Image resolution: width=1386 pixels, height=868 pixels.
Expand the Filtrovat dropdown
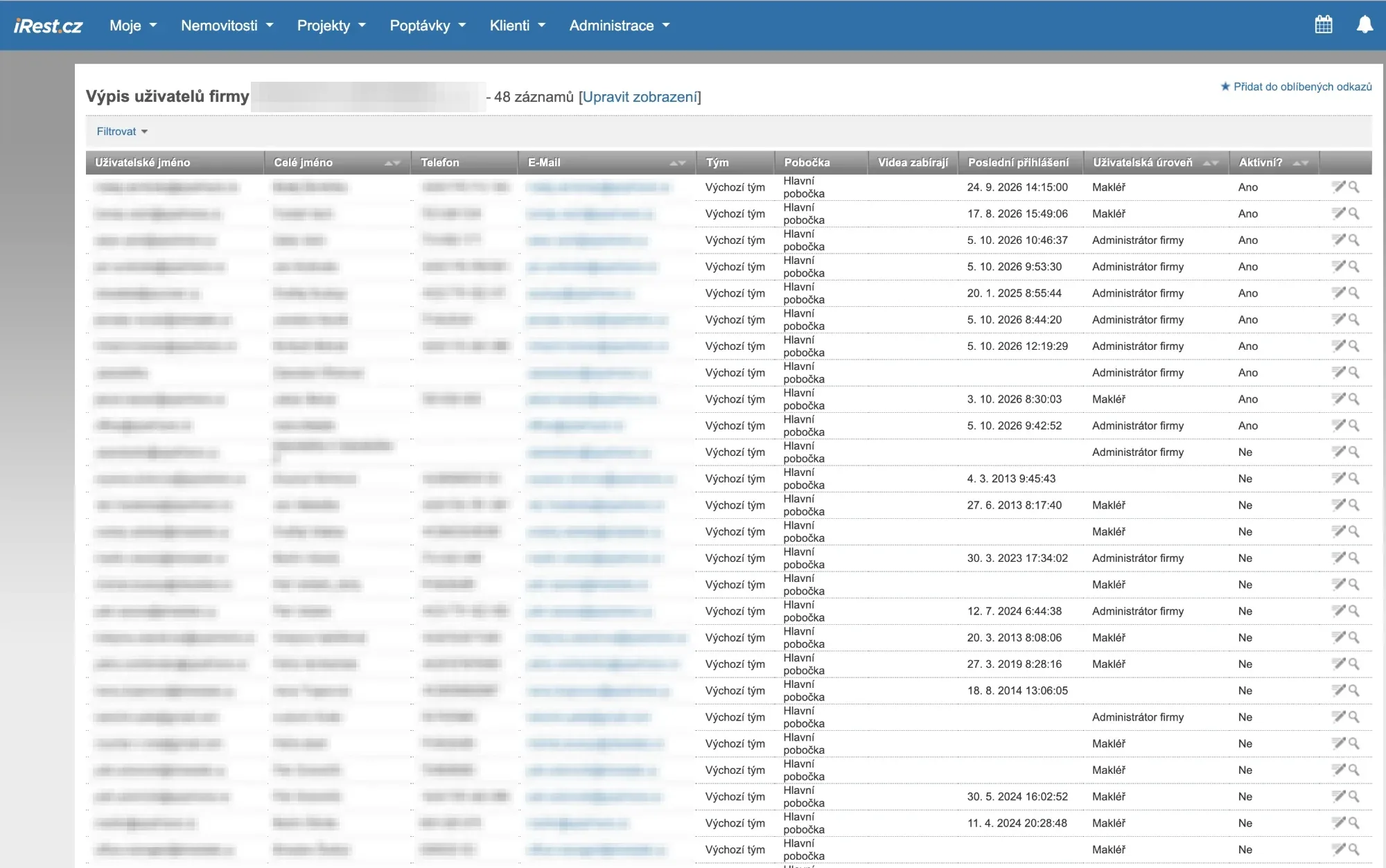(122, 132)
